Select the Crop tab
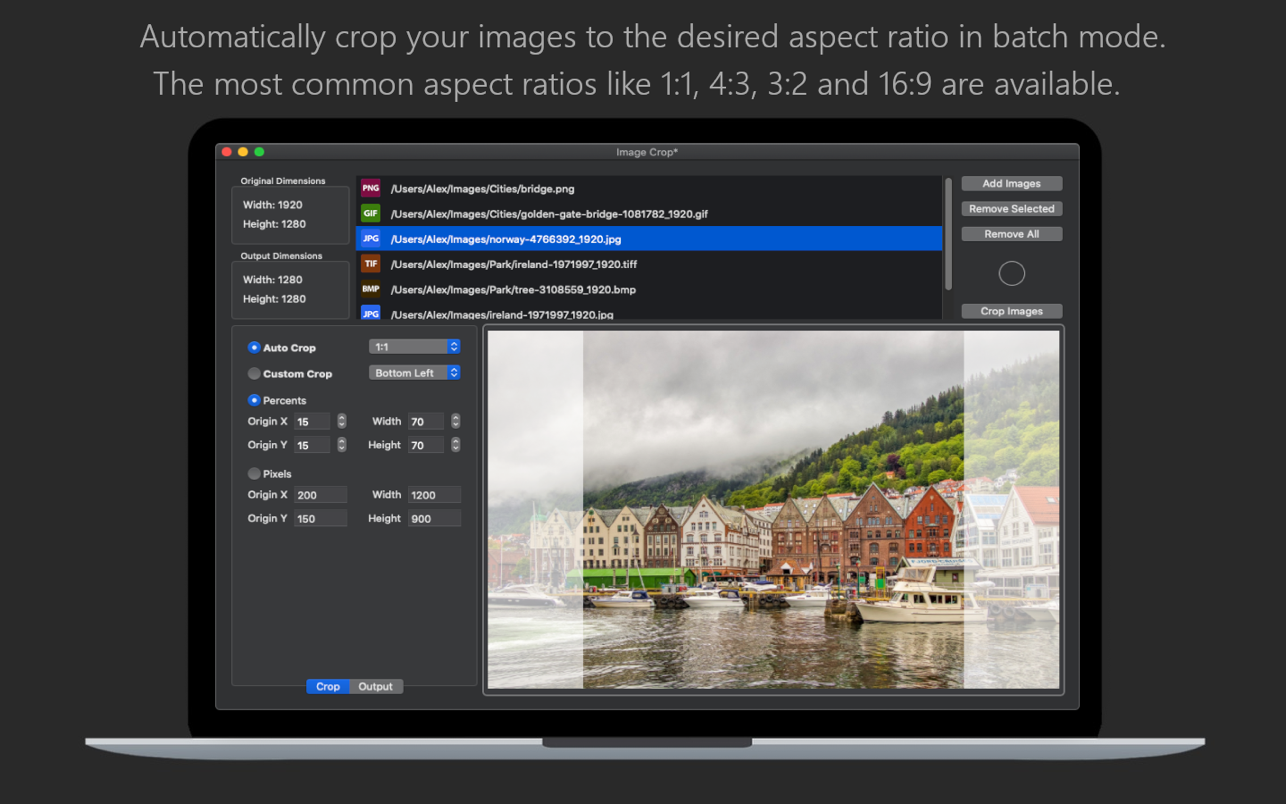 tap(328, 687)
